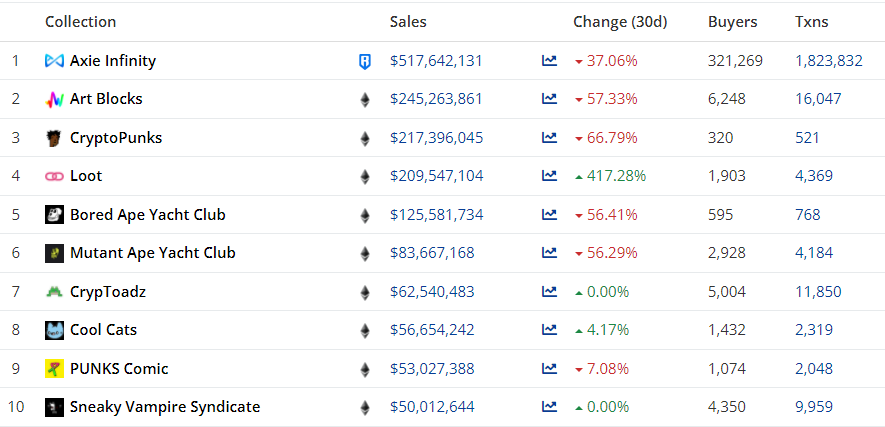The image size is (885, 427).
Task: Click the Axie Infinity collection logo
Action: point(54,61)
